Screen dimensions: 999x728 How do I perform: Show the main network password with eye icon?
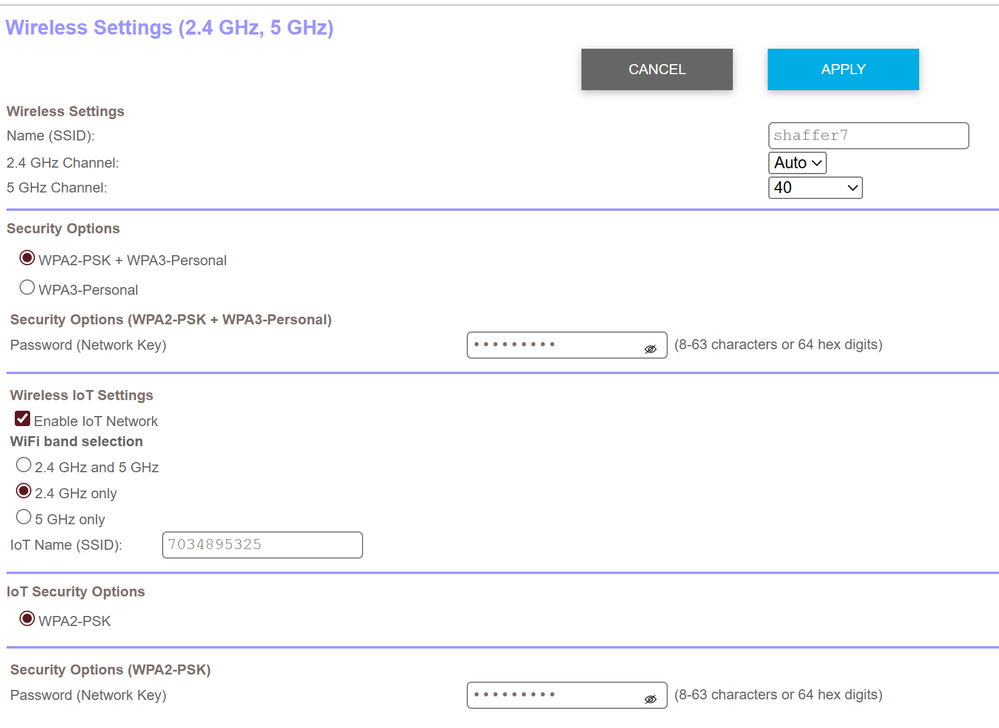tap(650, 348)
